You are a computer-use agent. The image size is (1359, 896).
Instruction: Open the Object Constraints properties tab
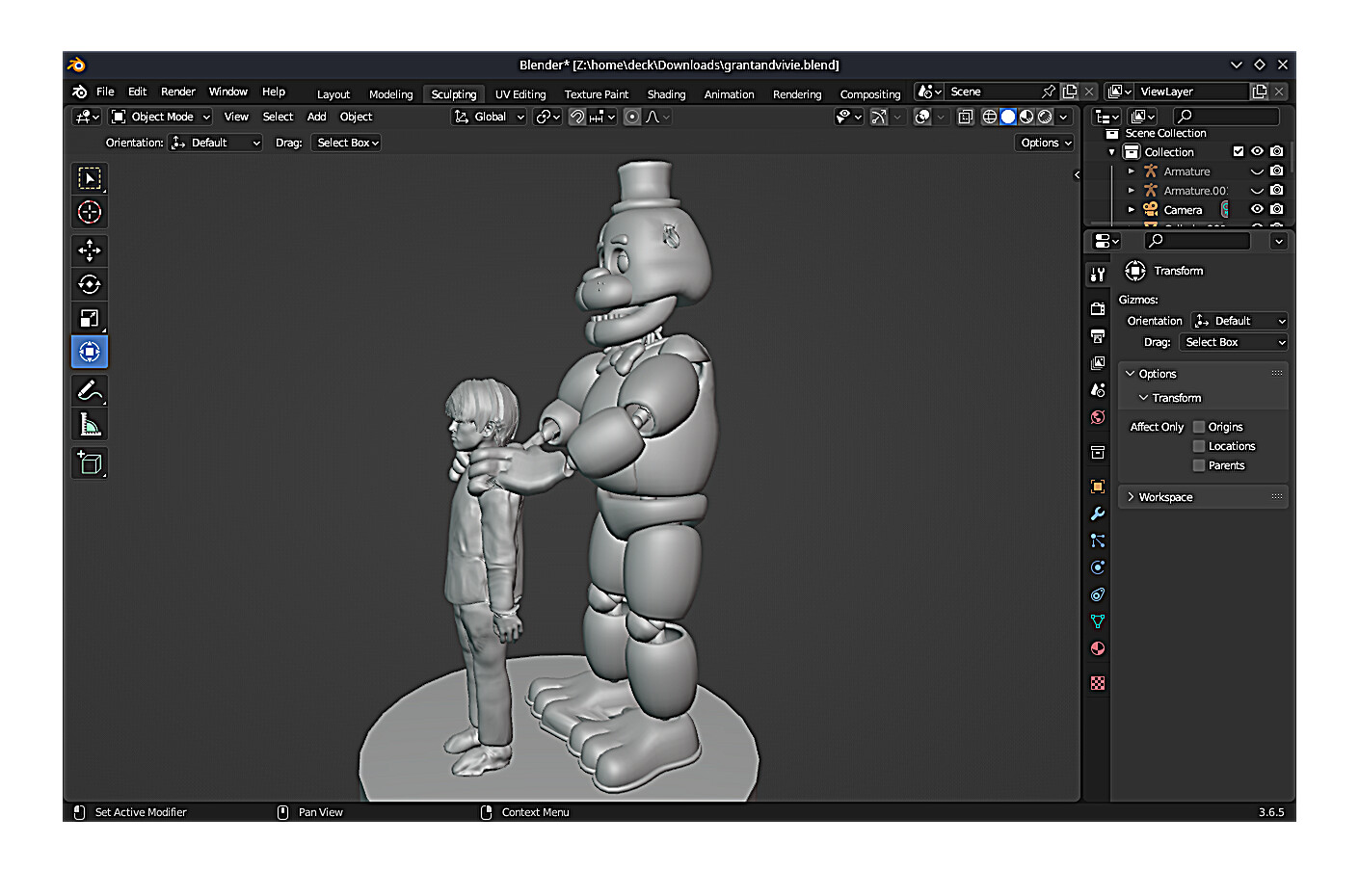pos(1097,594)
